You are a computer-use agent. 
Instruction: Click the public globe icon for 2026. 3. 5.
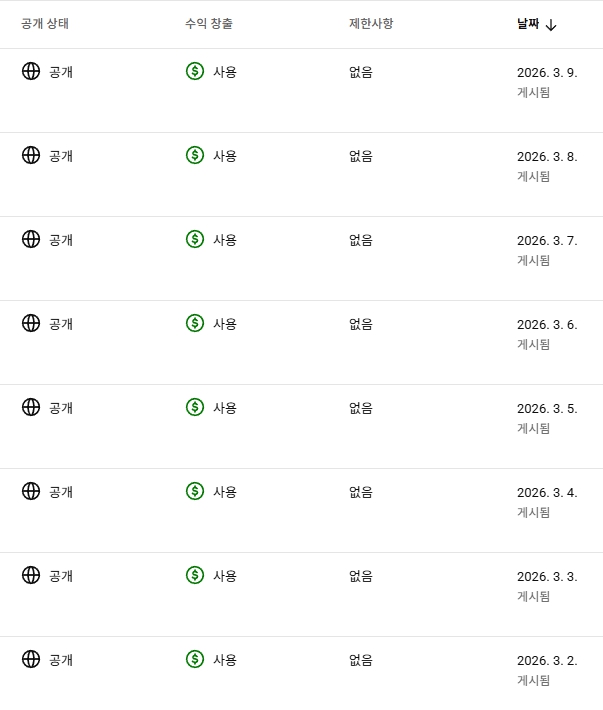click(31, 407)
